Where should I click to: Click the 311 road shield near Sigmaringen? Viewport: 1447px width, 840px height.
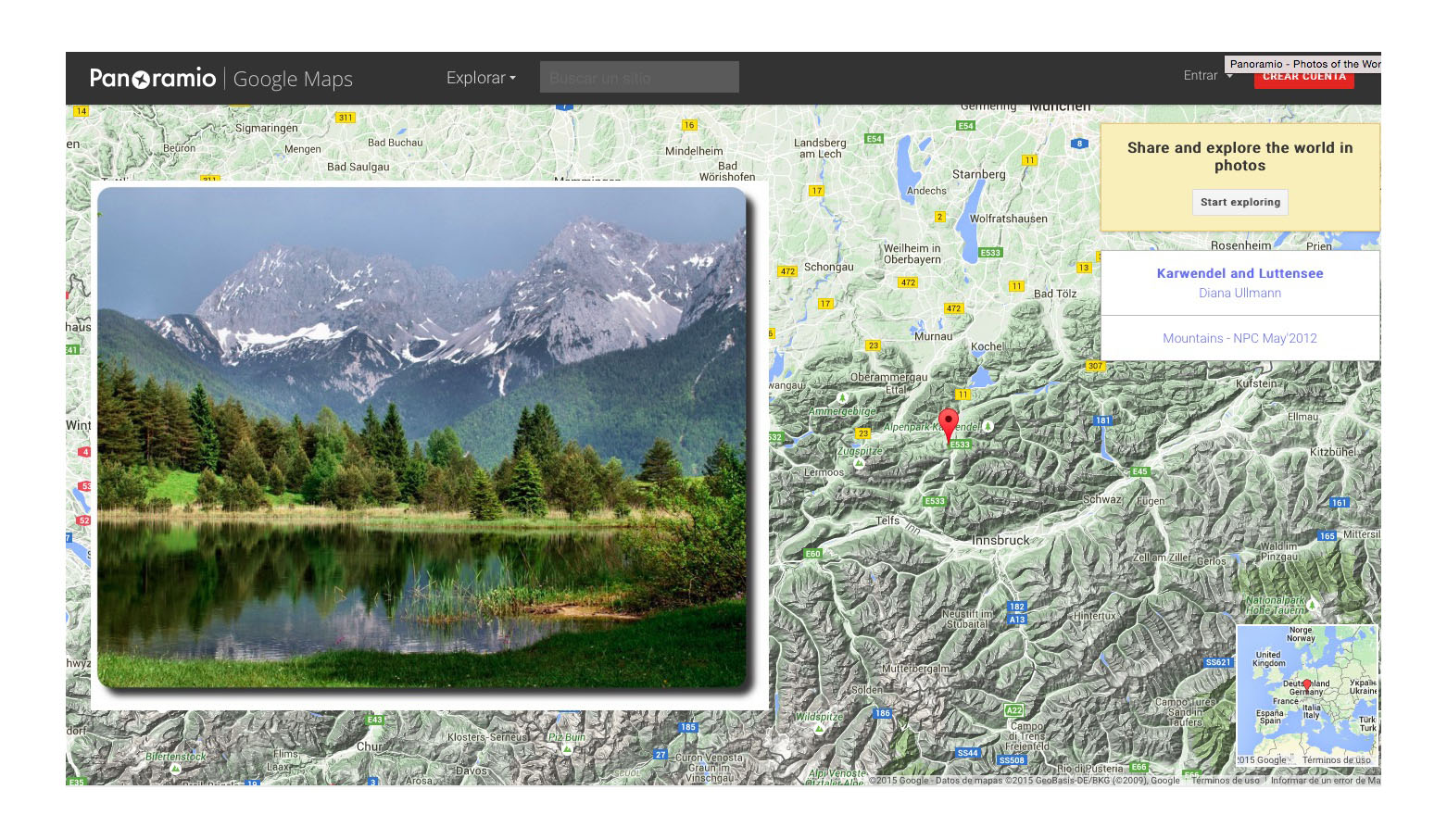(x=346, y=118)
